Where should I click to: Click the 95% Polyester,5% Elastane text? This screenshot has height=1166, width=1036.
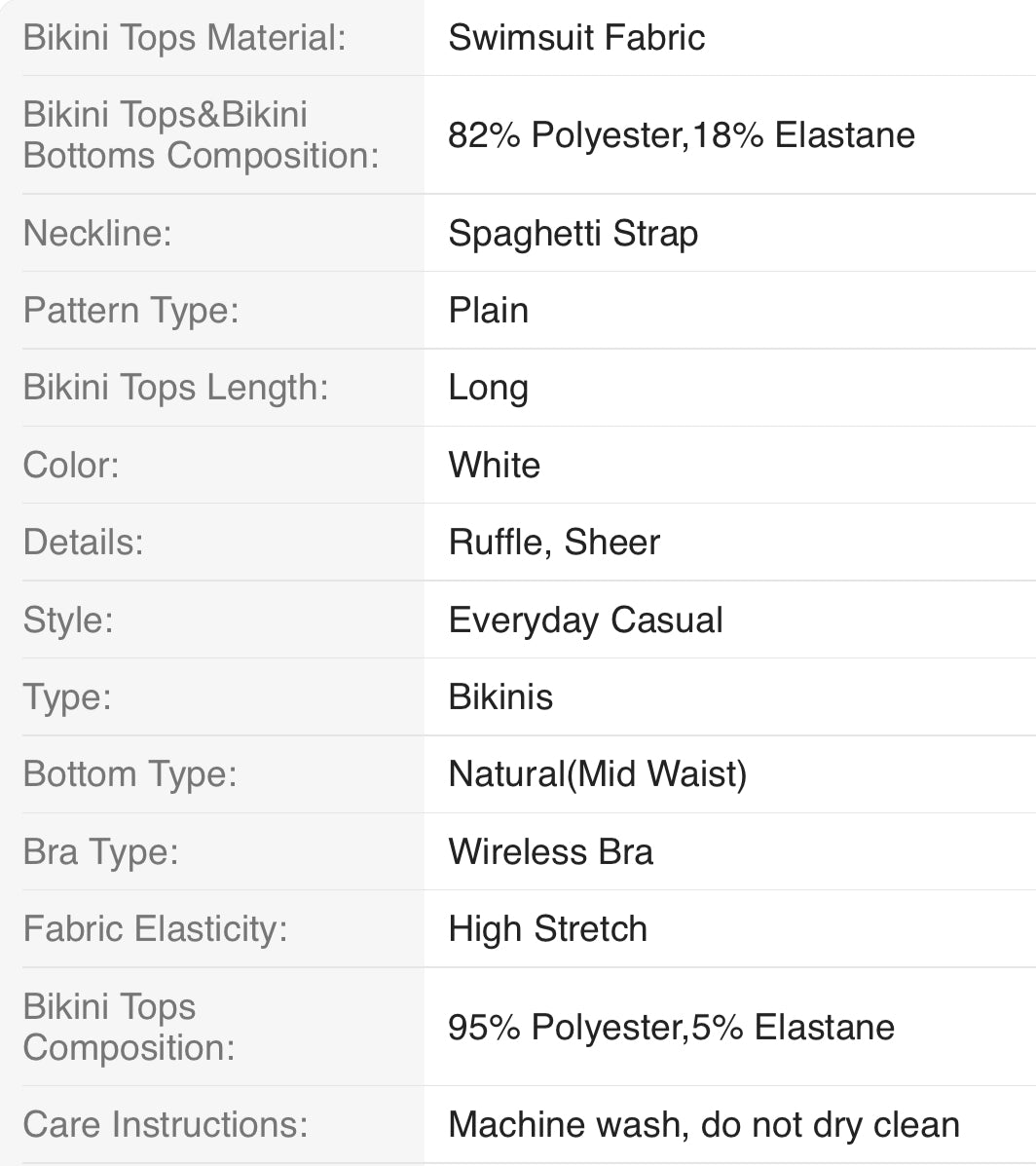click(671, 1027)
